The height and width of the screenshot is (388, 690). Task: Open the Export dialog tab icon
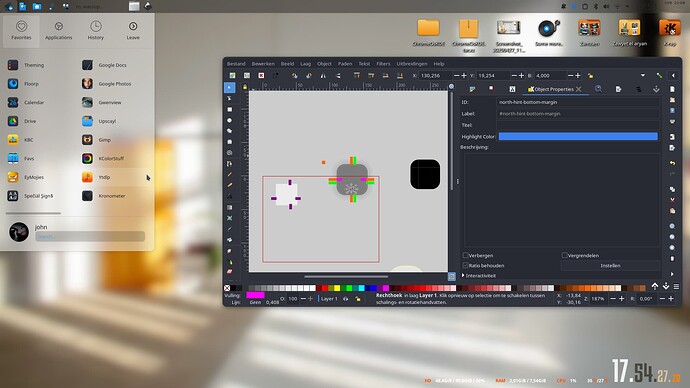(x=618, y=89)
